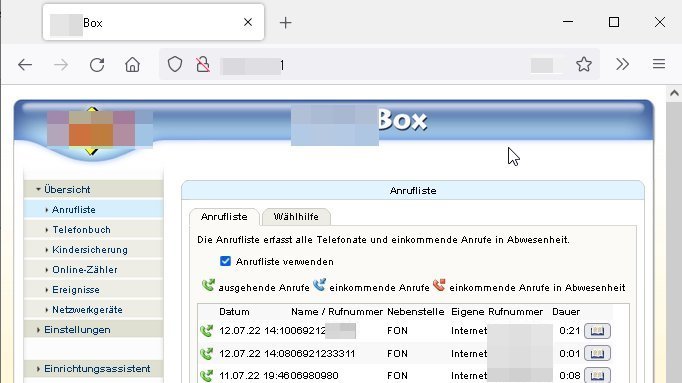
Task: Click the browser reload icon
Action: click(x=97, y=65)
